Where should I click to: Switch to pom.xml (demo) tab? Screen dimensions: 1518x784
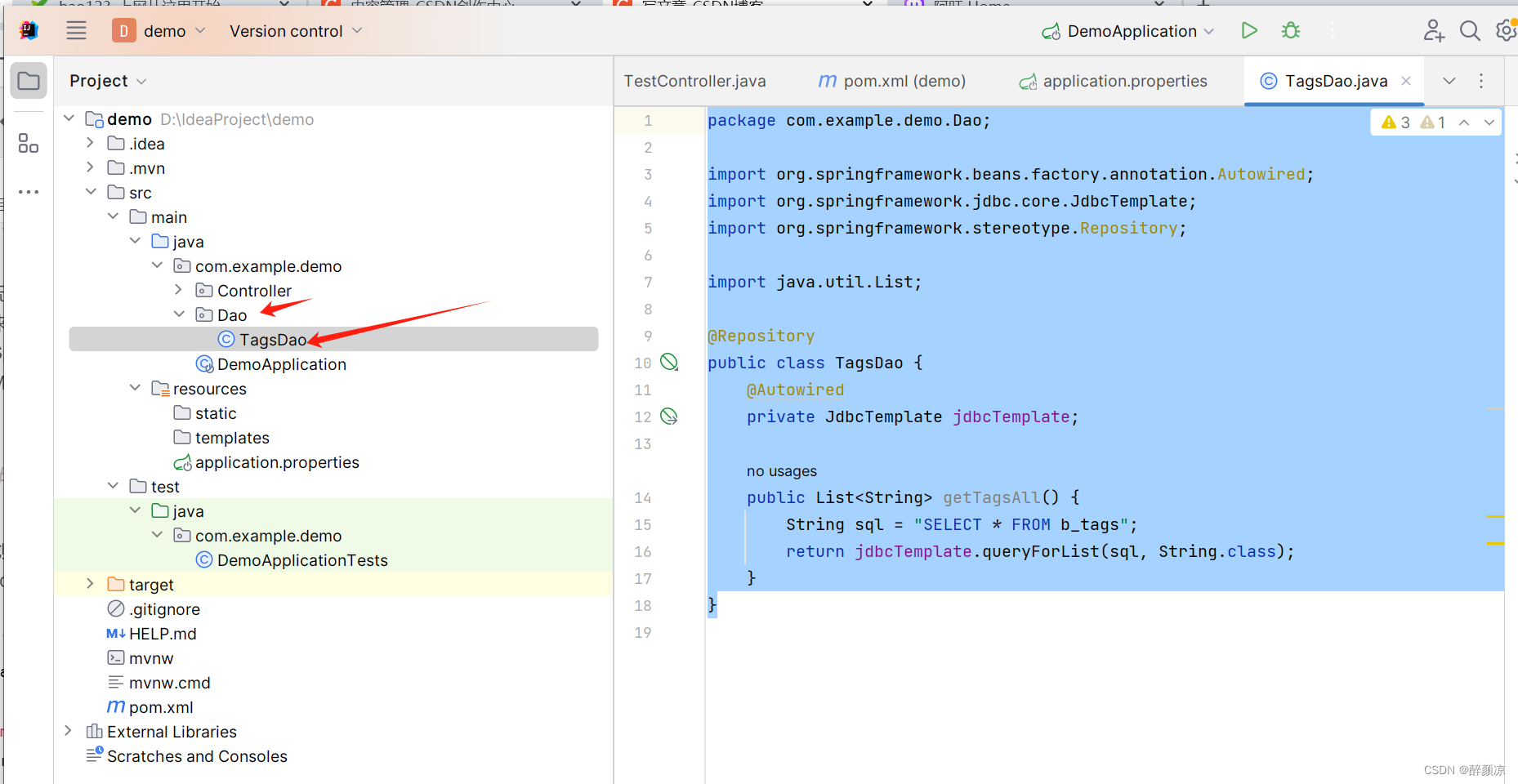pos(891,81)
